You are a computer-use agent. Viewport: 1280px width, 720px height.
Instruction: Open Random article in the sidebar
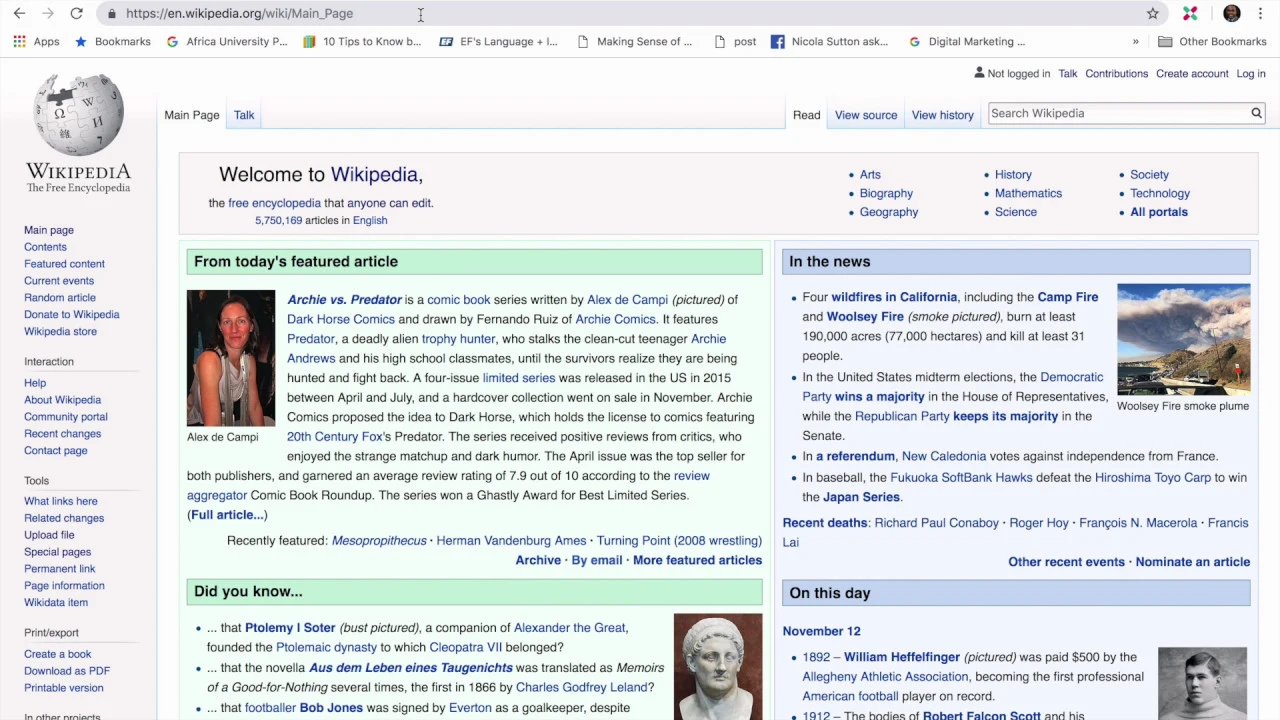(x=60, y=298)
